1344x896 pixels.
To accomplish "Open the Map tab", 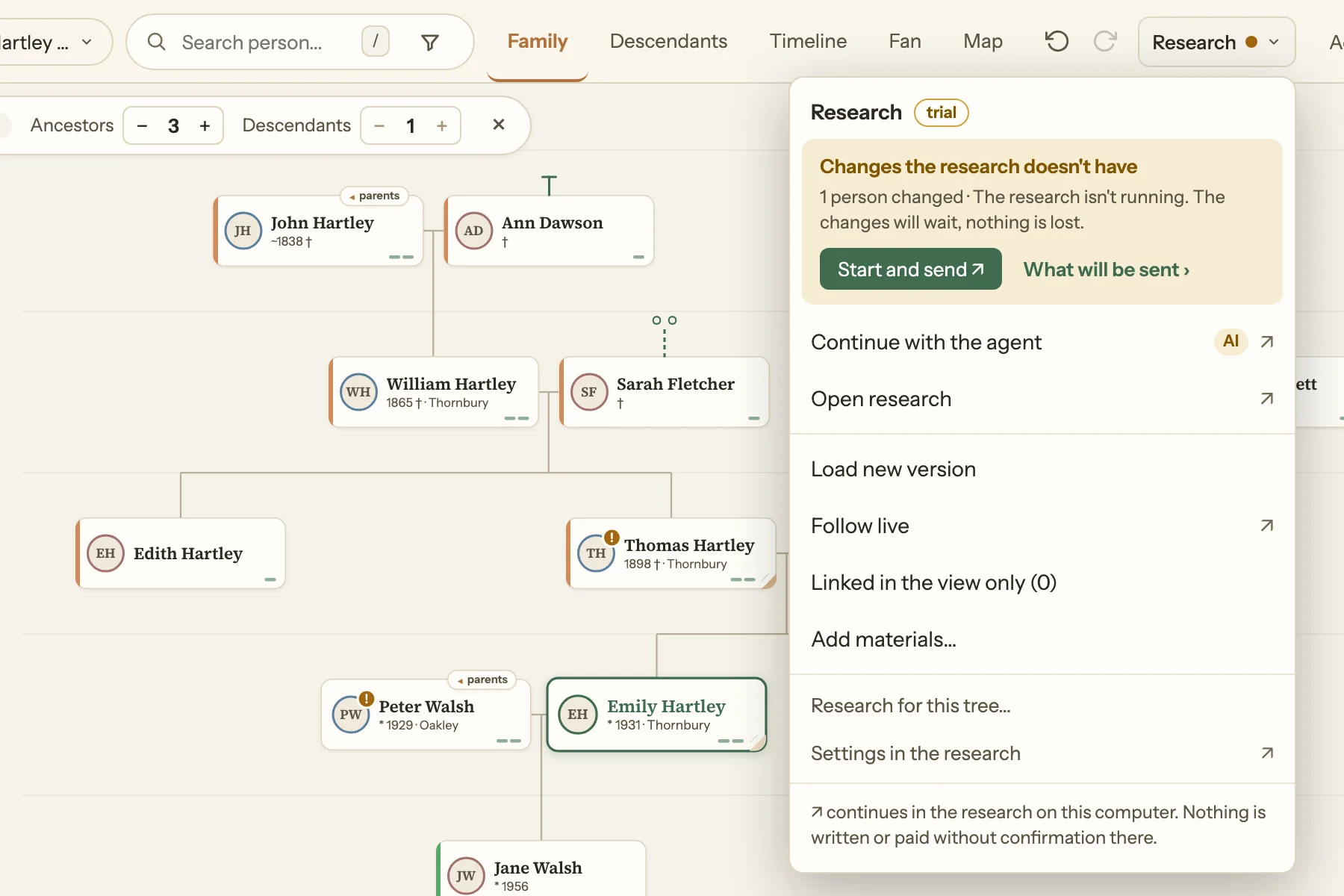I will pos(983,41).
